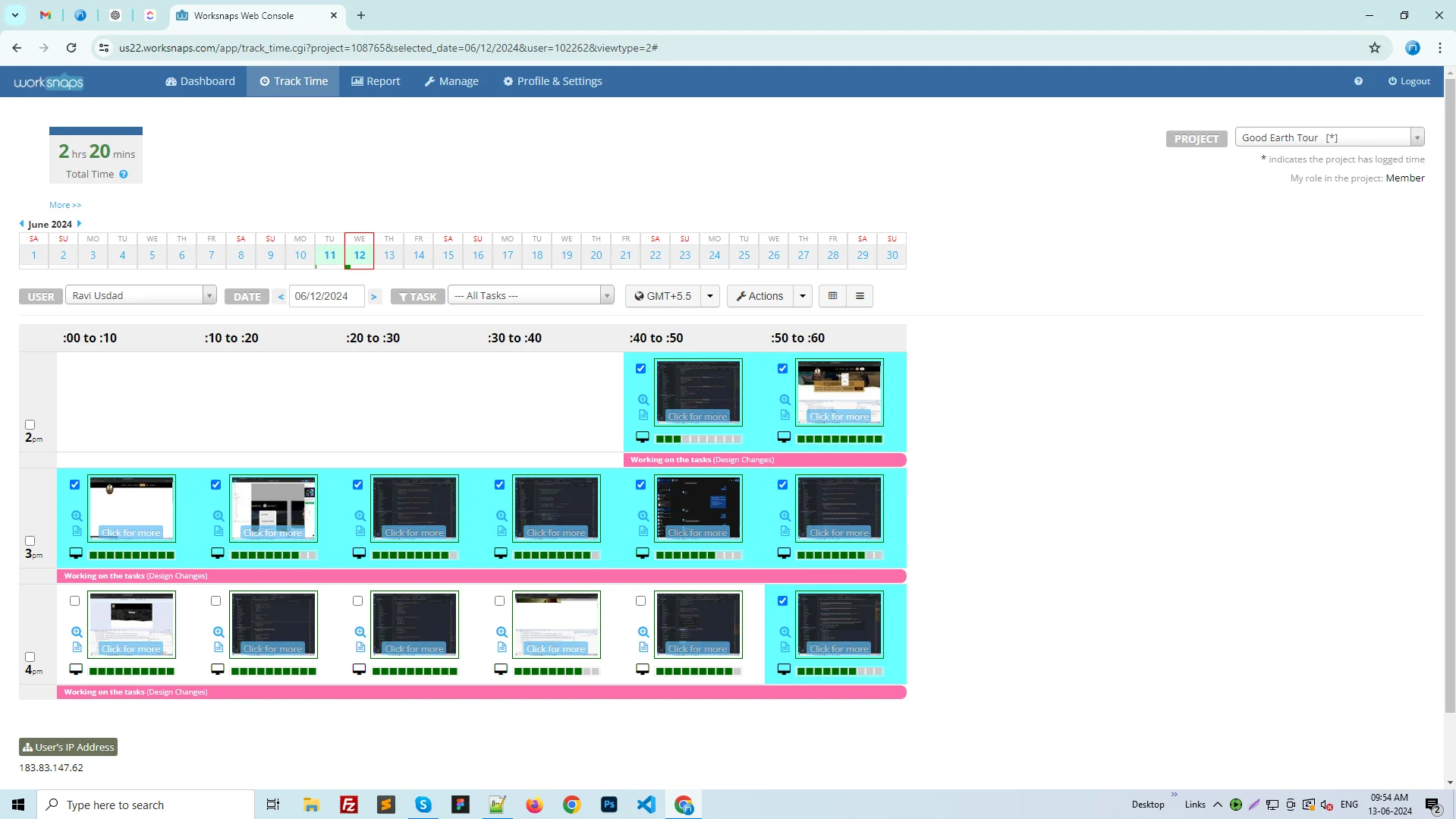Click activity bar under 3pm :20 screenshot
The image size is (1456, 819).
415,556
